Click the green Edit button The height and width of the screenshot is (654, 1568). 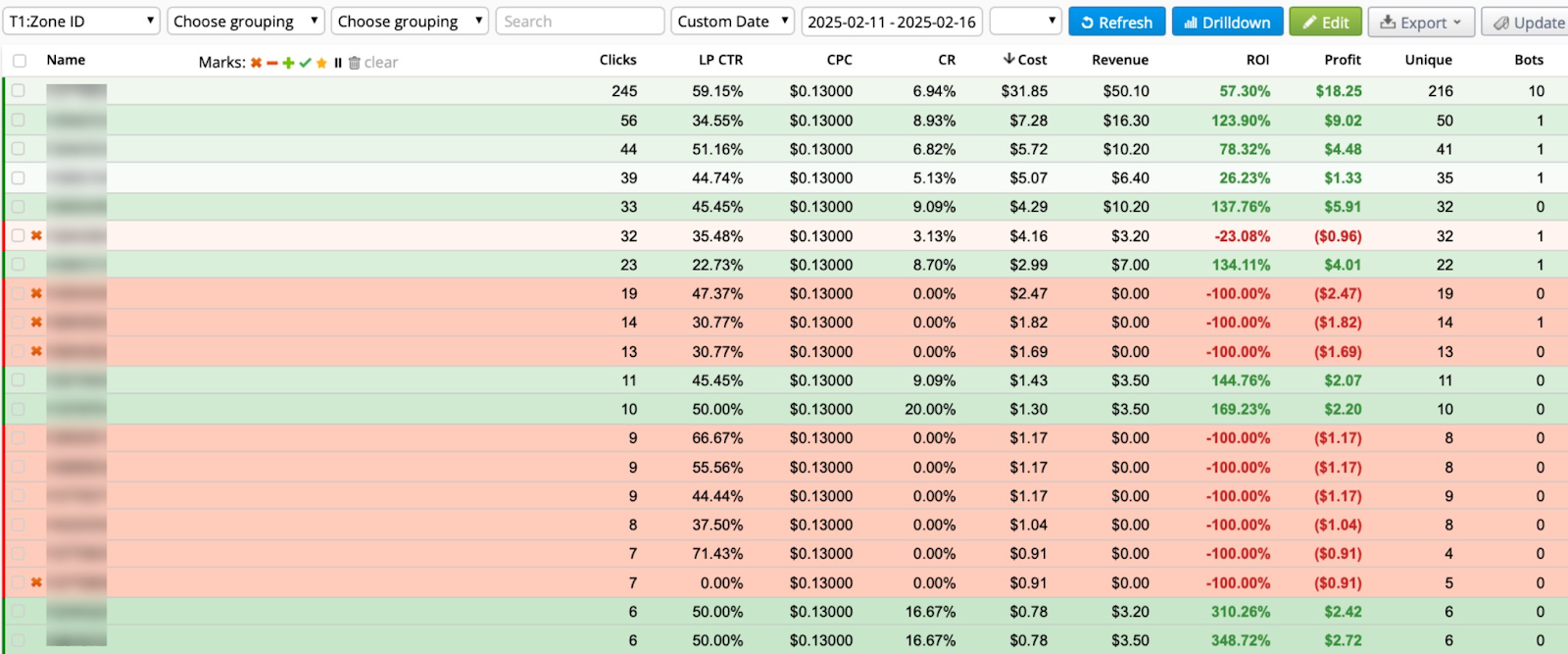(1325, 22)
